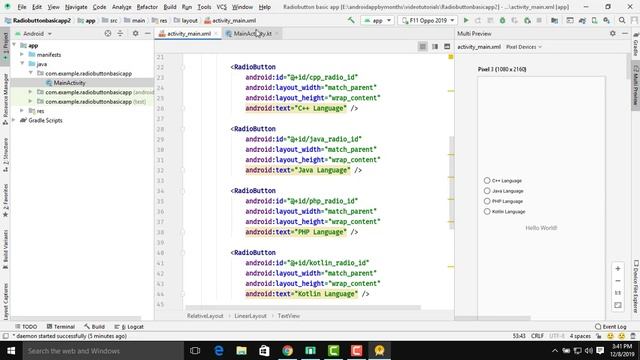
Task: Select MainActivity in the project tree
Action: tap(69, 83)
